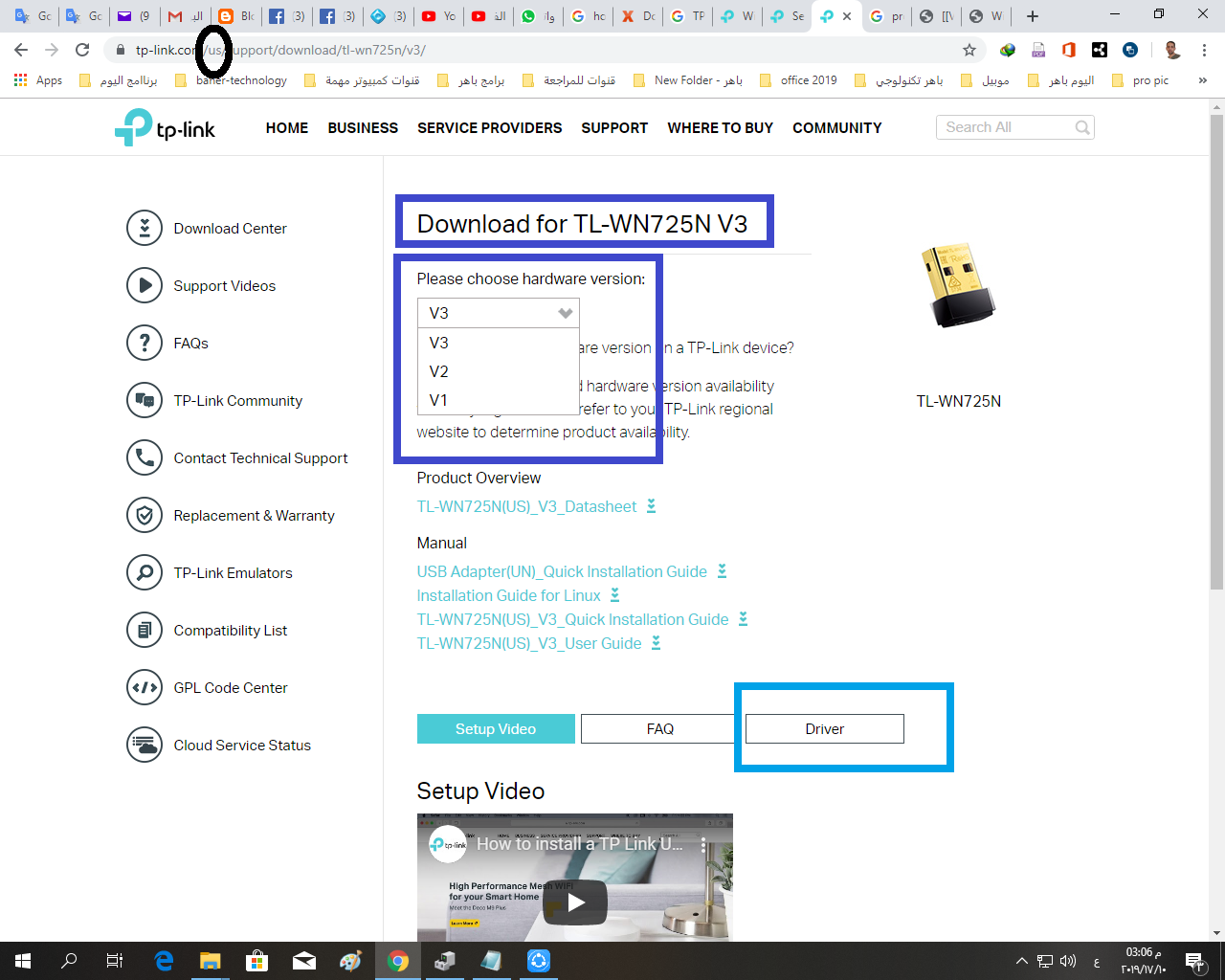Click inside Search All input field
This screenshot has height=980, width=1225.
point(1007,127)
